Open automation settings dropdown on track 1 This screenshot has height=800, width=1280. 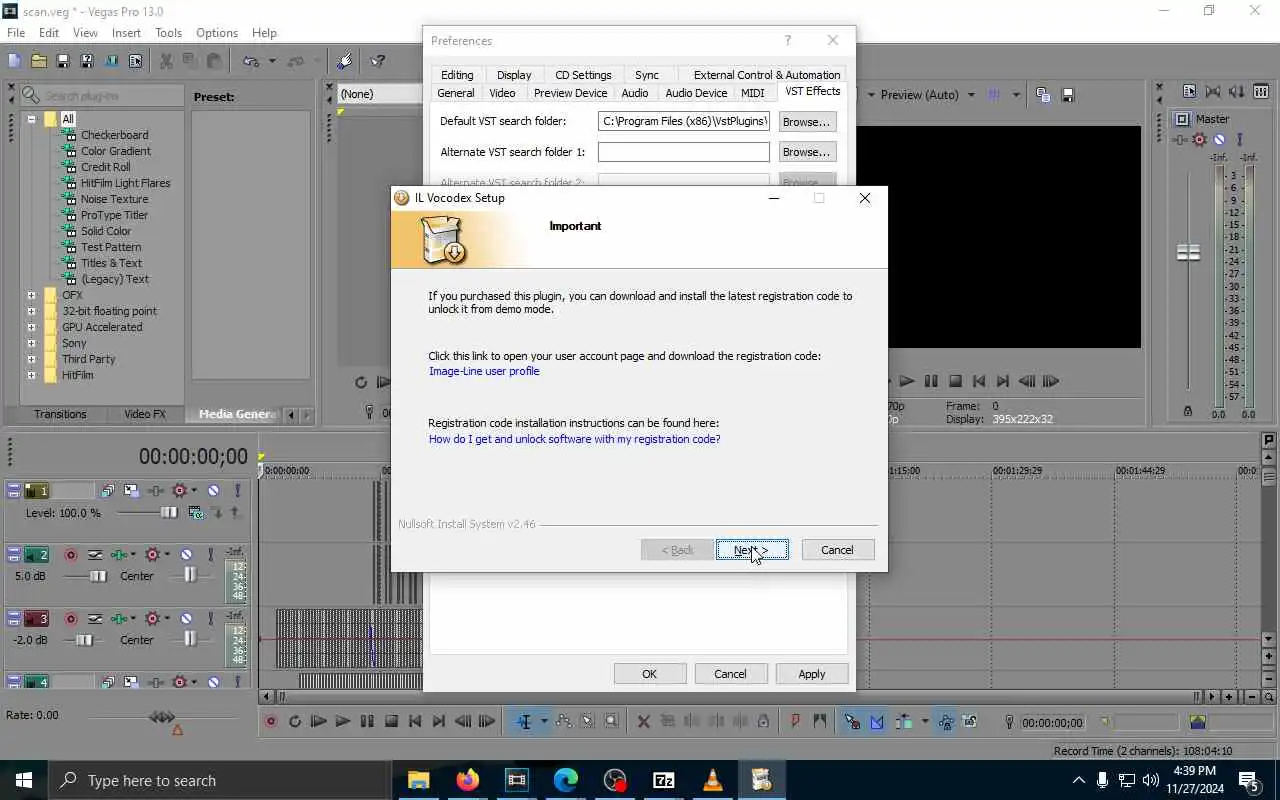coord(194,490)
